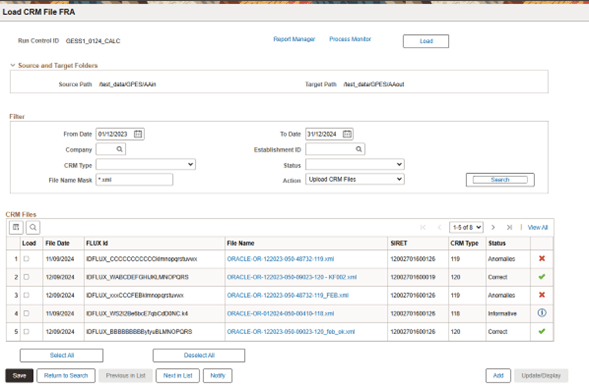This screenshot has width=589, height=385.
Task: Click the Company lookup magnifier icon
Action: [119, 149]
